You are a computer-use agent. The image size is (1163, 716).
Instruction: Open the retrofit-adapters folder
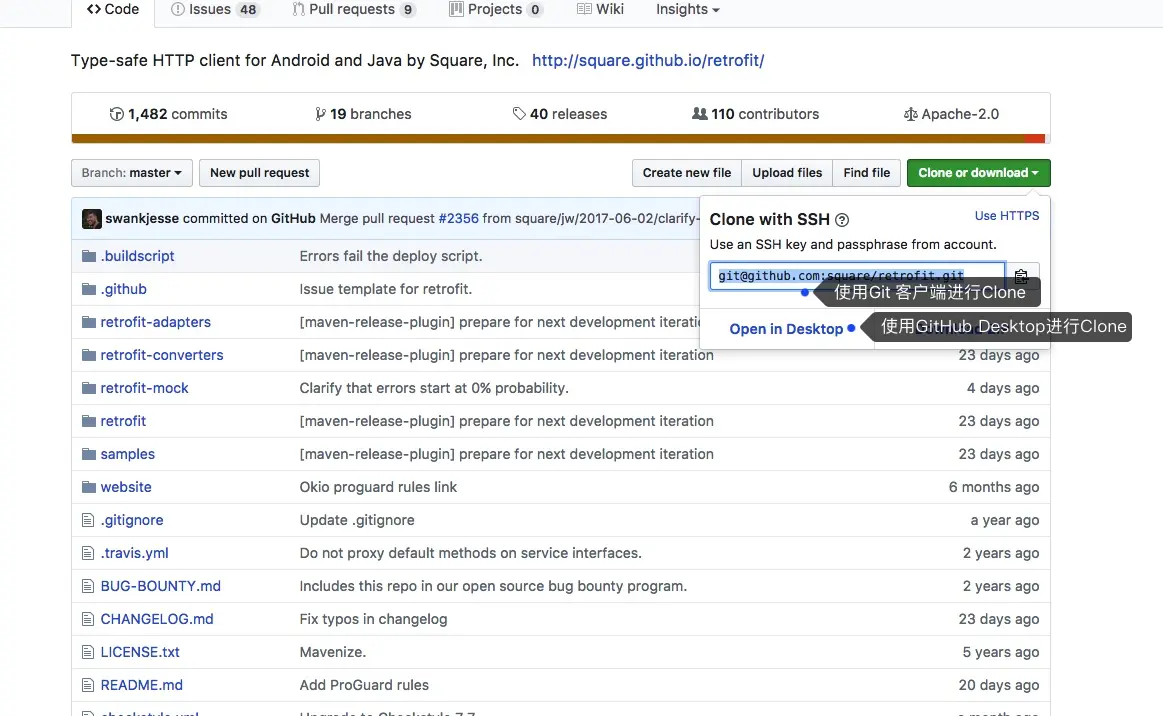[156, 322]
